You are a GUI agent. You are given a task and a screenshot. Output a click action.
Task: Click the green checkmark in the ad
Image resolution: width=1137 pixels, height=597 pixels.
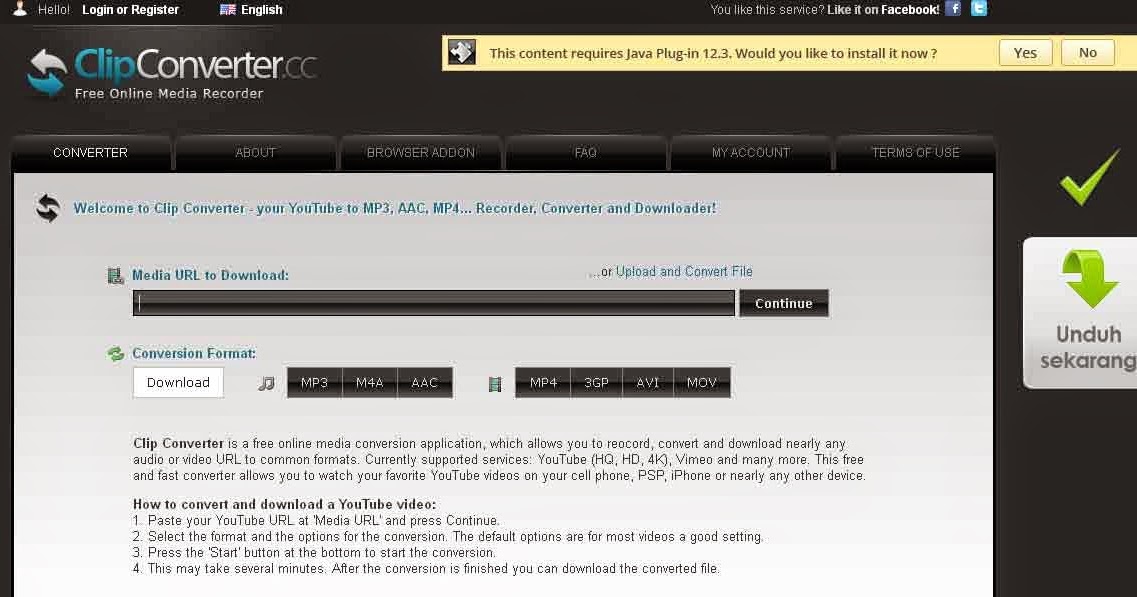pyautogui.click(x=1089, y=176)
